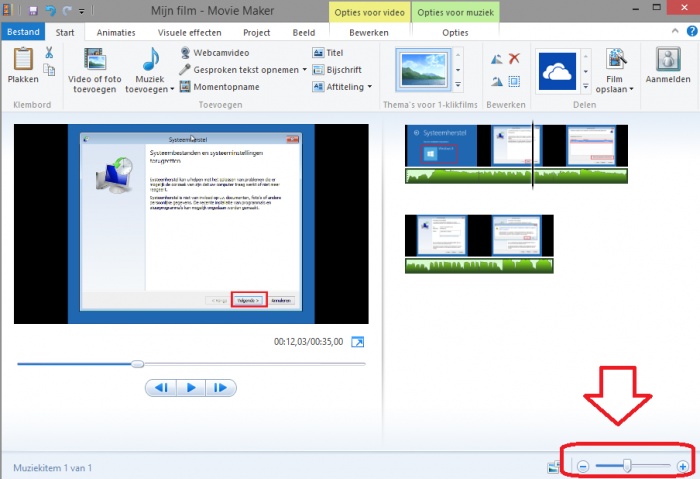Add a Titel to the movie
The image size is (700, 479).
click(328, 53)
